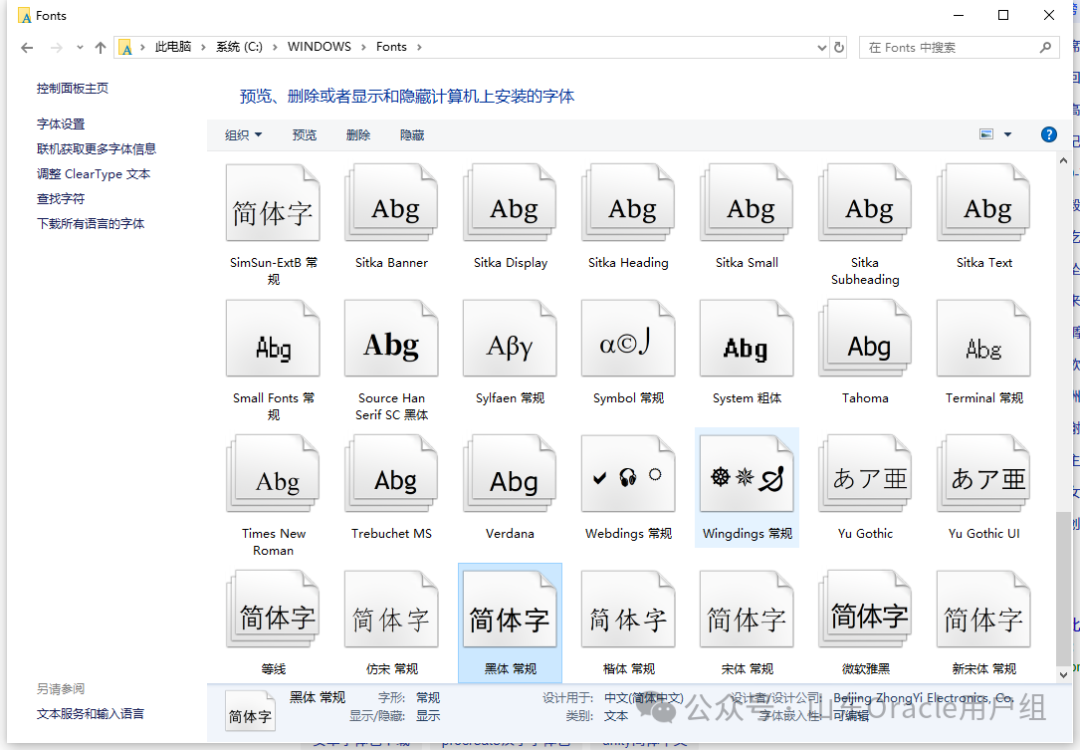The image size is (1080, 750).
Task: Select the System bold font icon
Action: pyautogui.click(x=747, y=338)
